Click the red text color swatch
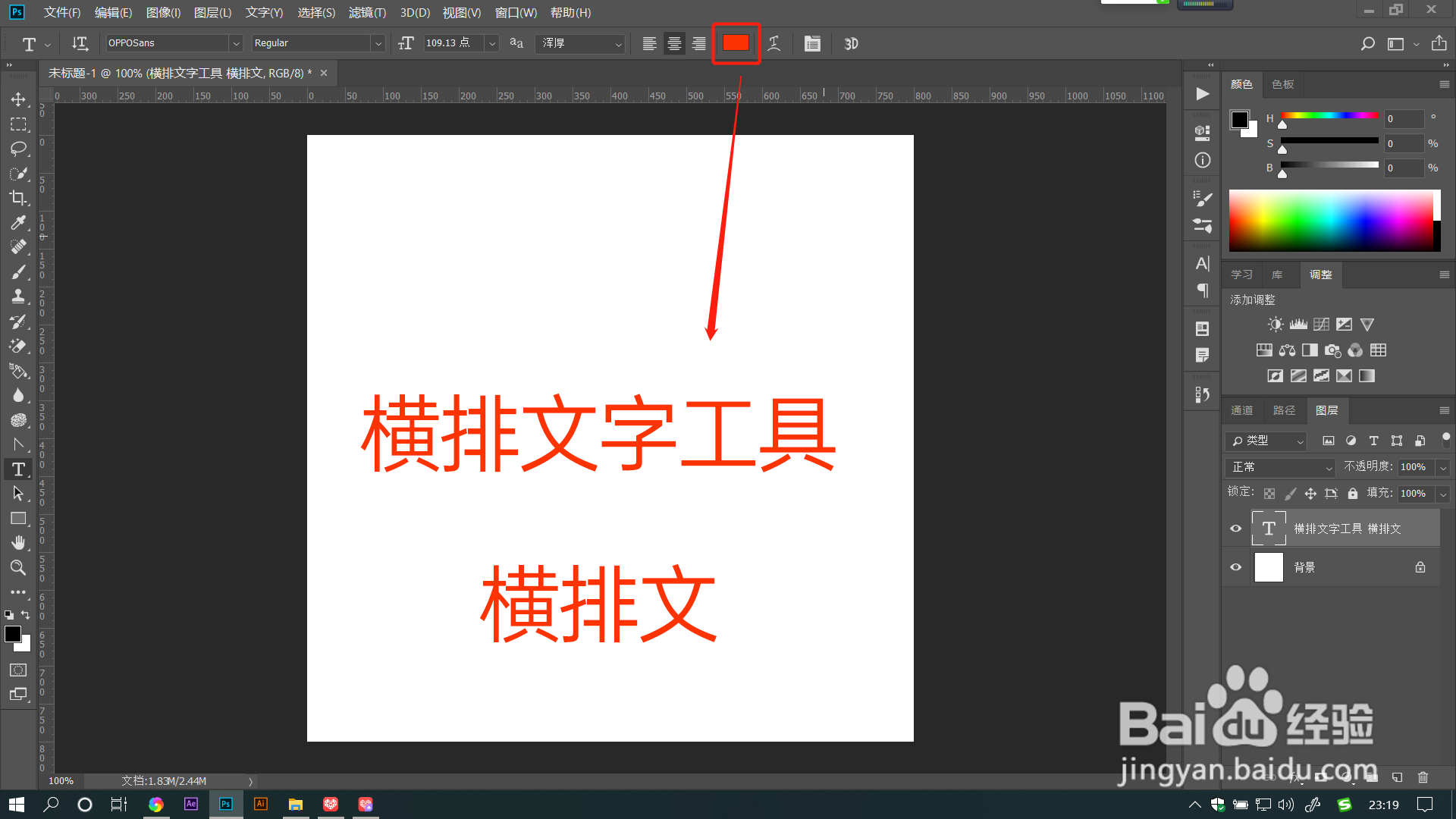The height and width of the screenshot is (819, 1456). point(736,43)
